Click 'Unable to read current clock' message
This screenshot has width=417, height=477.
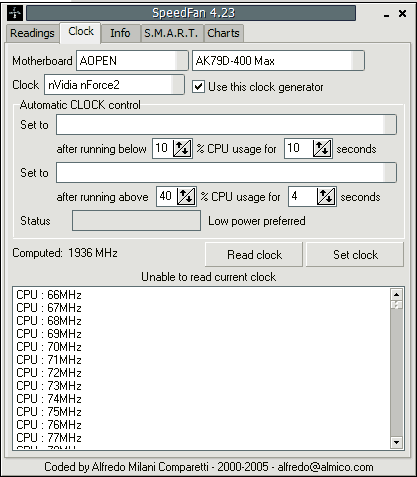click(209, 277)
